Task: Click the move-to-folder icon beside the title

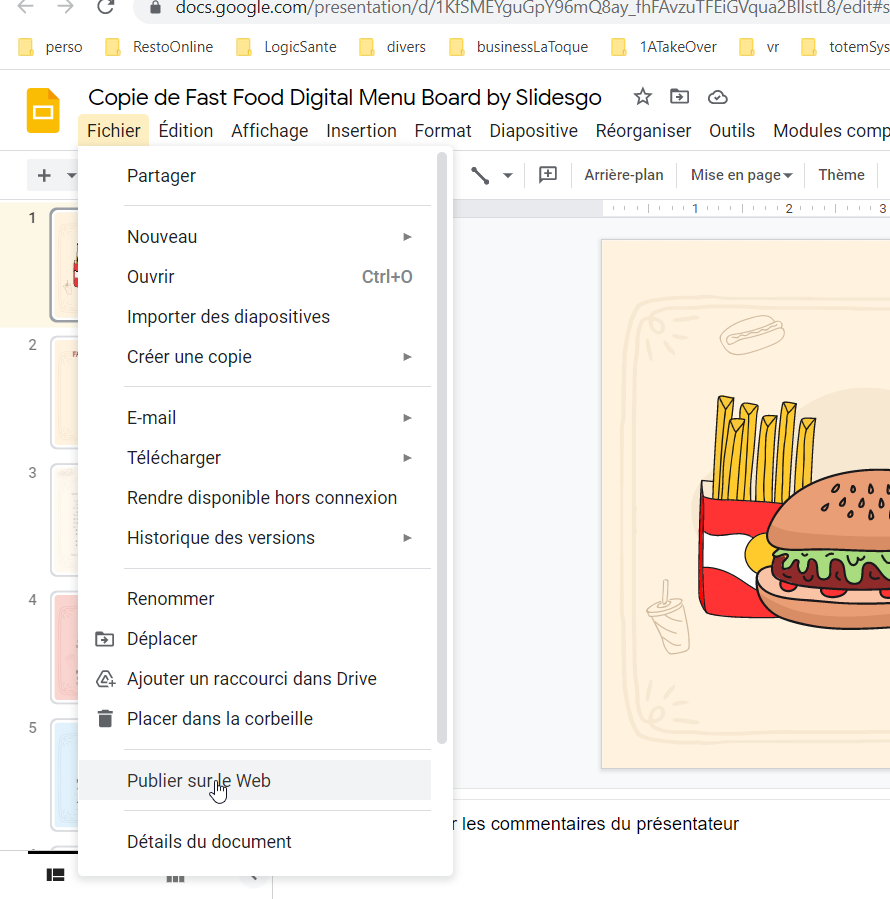Action: (x=680, y=96)
